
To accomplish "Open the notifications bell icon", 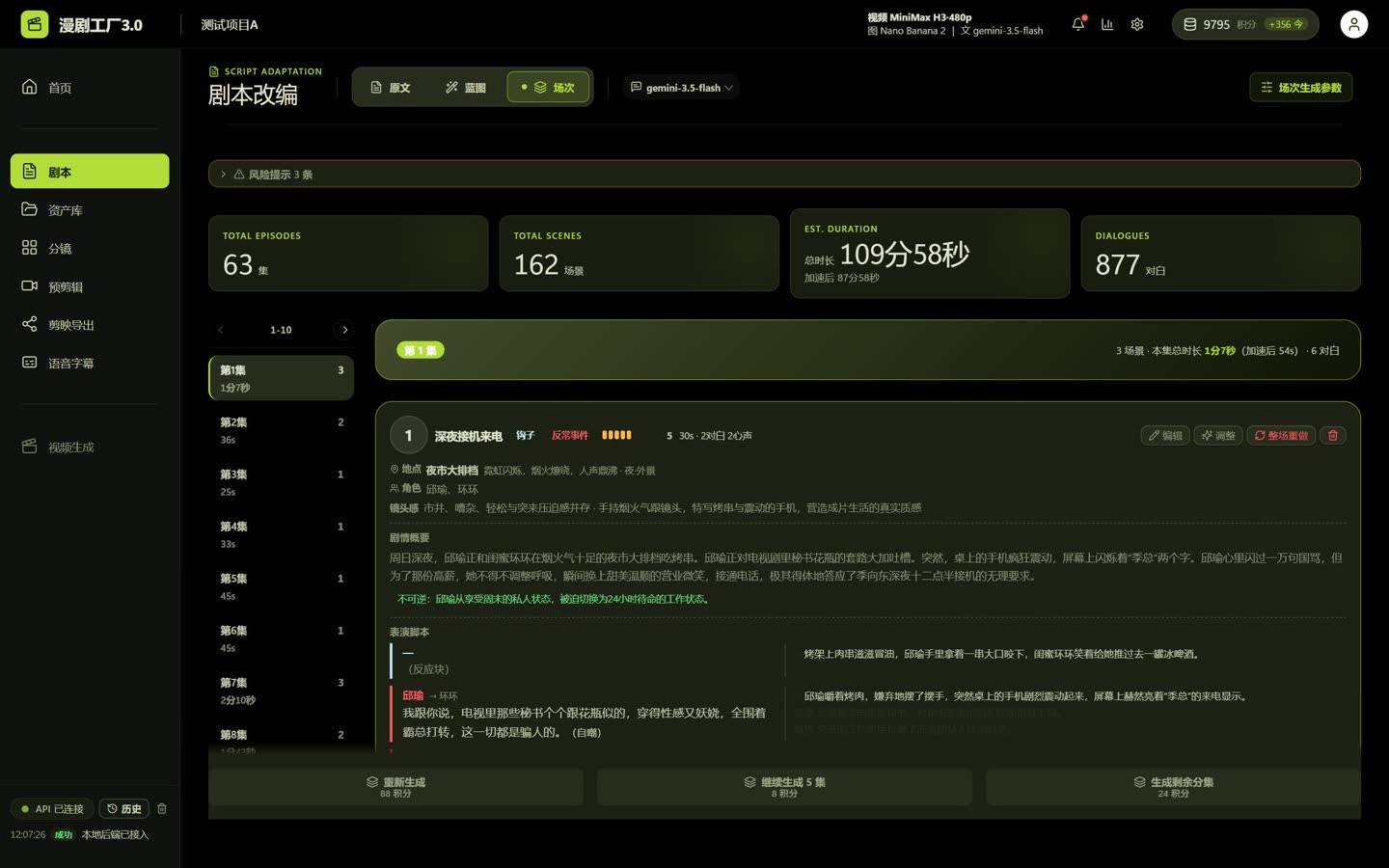I will 1078,24.
